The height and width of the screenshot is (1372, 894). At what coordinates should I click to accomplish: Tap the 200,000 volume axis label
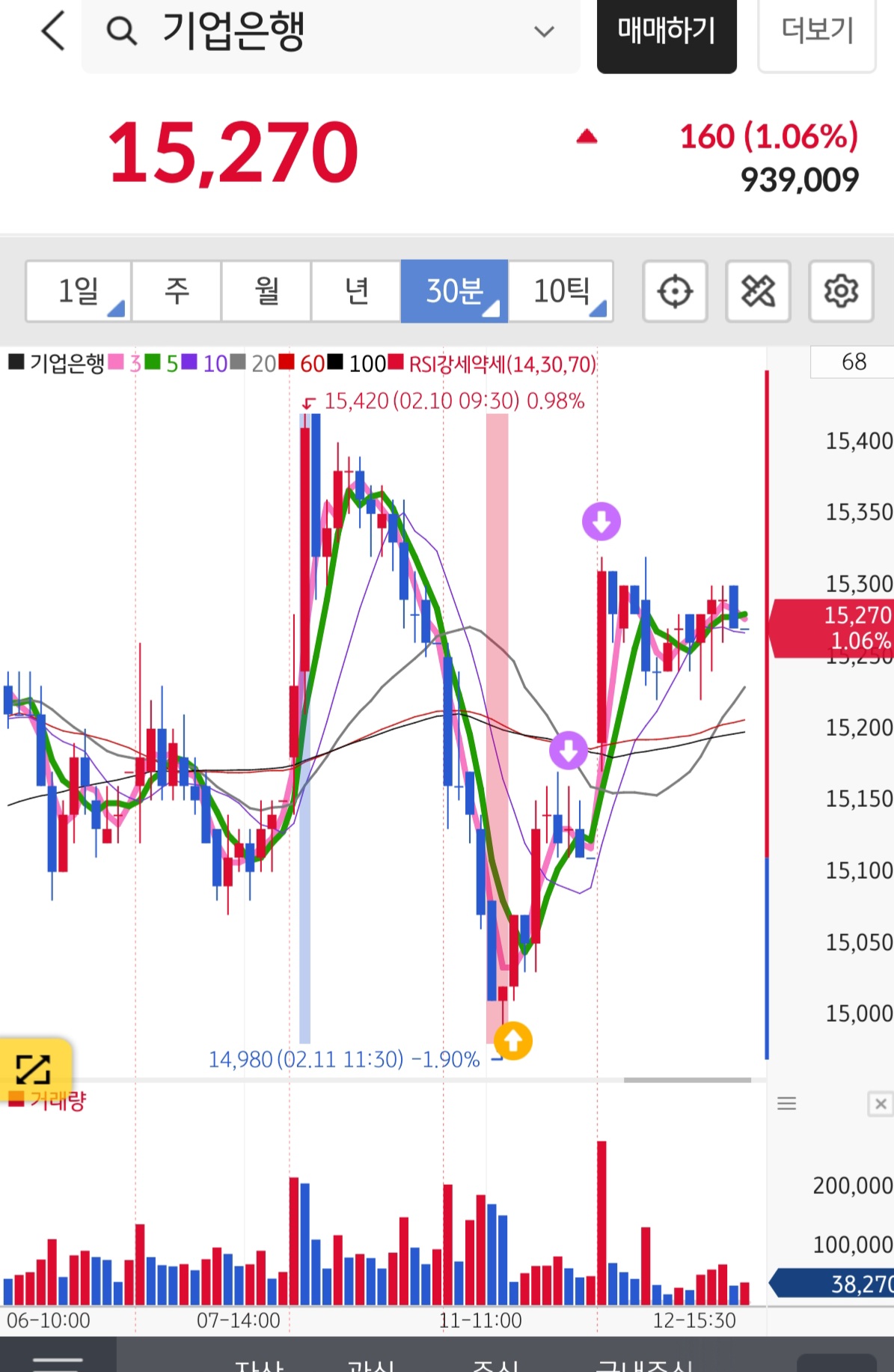click(853, 1185)
